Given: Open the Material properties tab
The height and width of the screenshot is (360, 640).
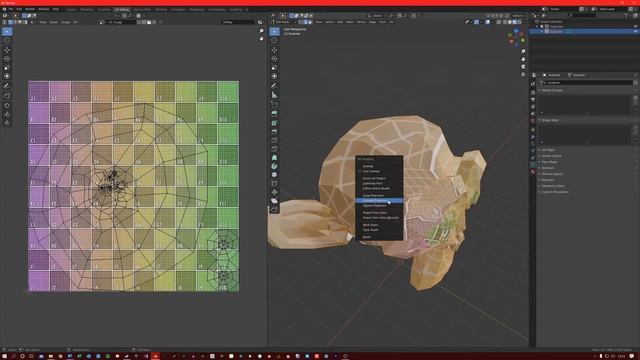Looking at the screenshot, I should 533,172.
